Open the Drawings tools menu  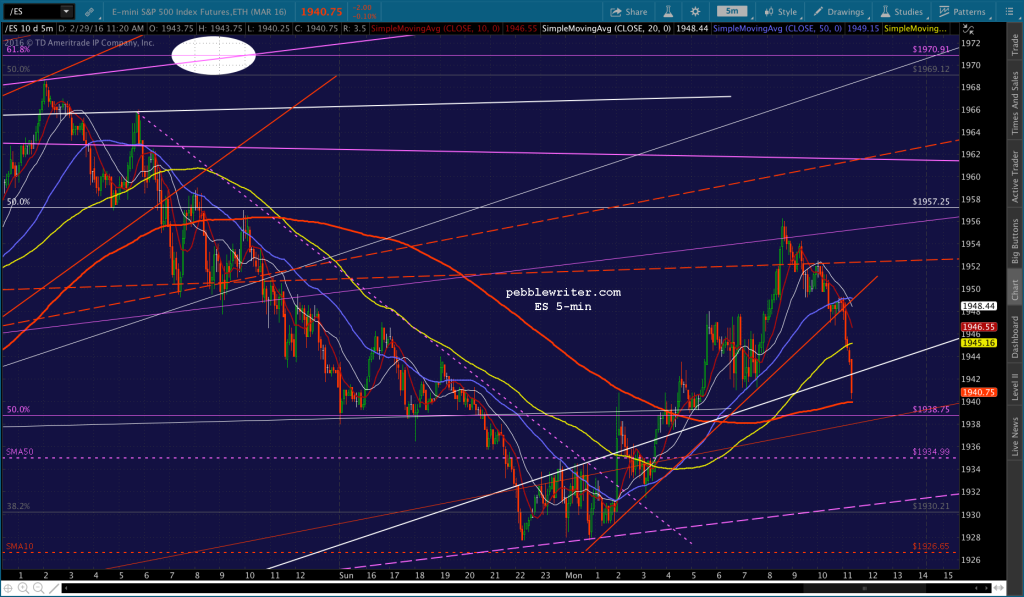click(839, 12)
